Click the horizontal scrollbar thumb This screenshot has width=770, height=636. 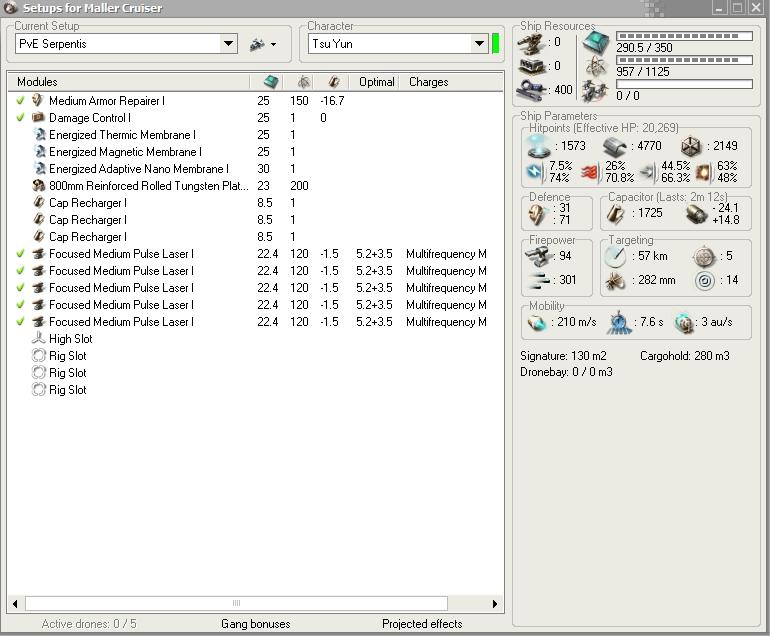point(236,604)
